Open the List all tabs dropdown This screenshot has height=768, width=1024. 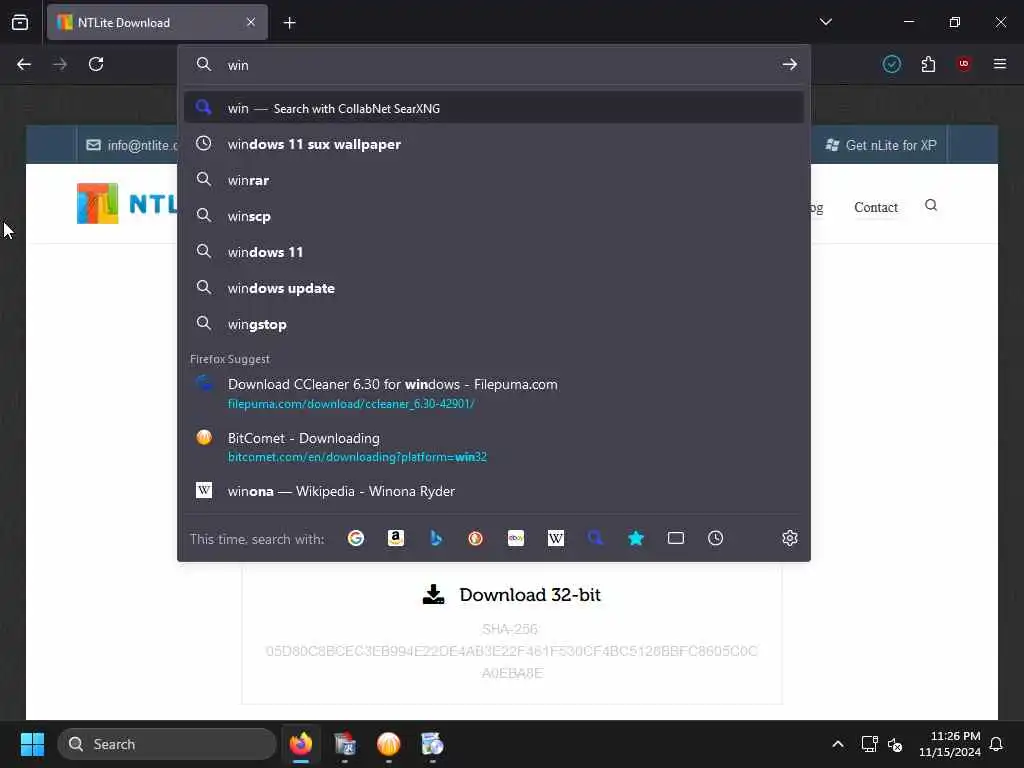click(x=825, y=22)
